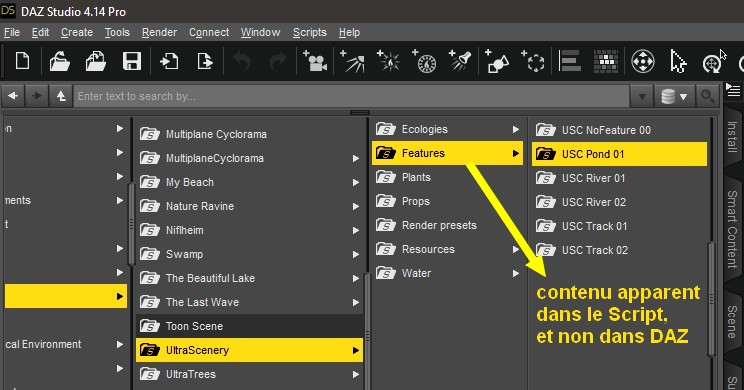Click the Import file icon
The height and width of the screenshot is (390, 744).
coord(169,62)
